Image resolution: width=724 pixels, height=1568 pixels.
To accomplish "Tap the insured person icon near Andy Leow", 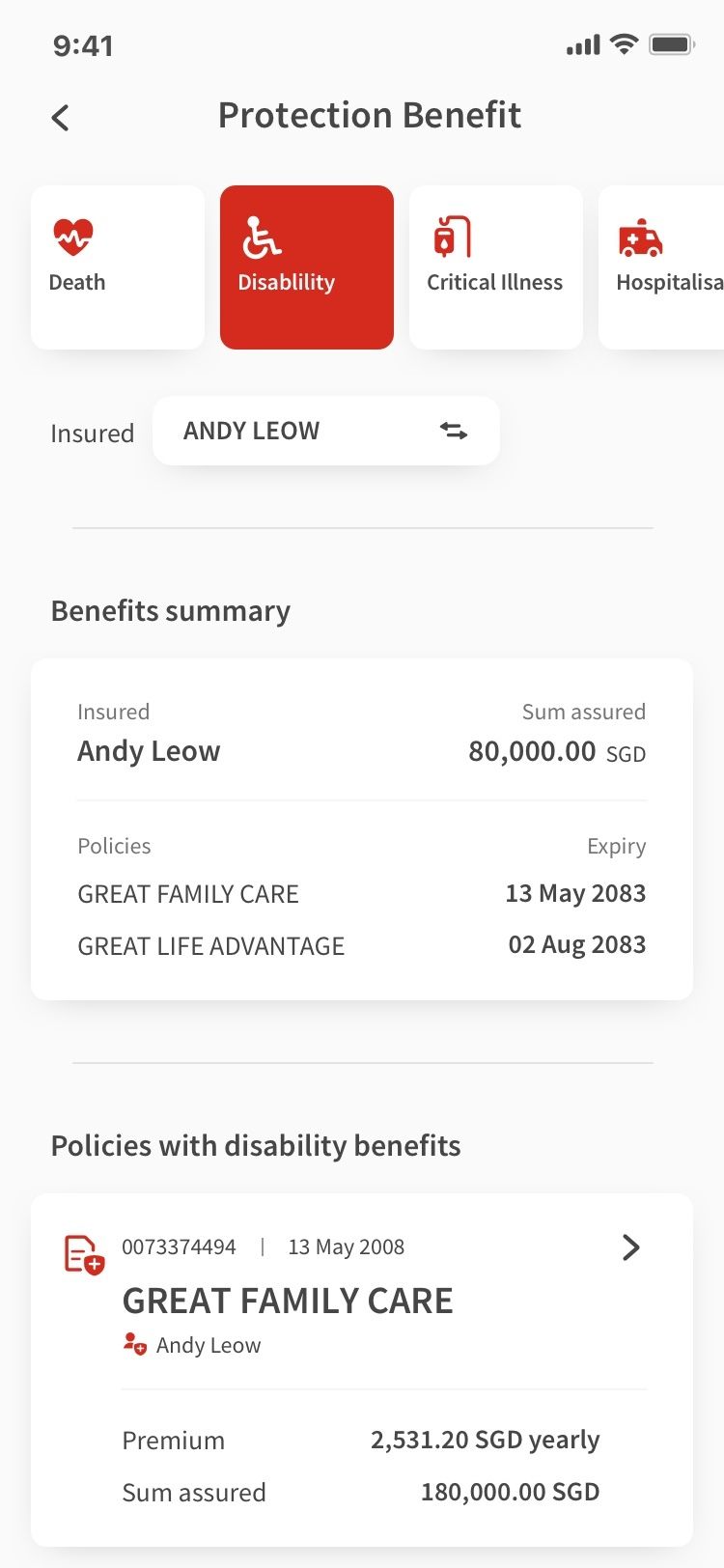I will coord(134,1344).
